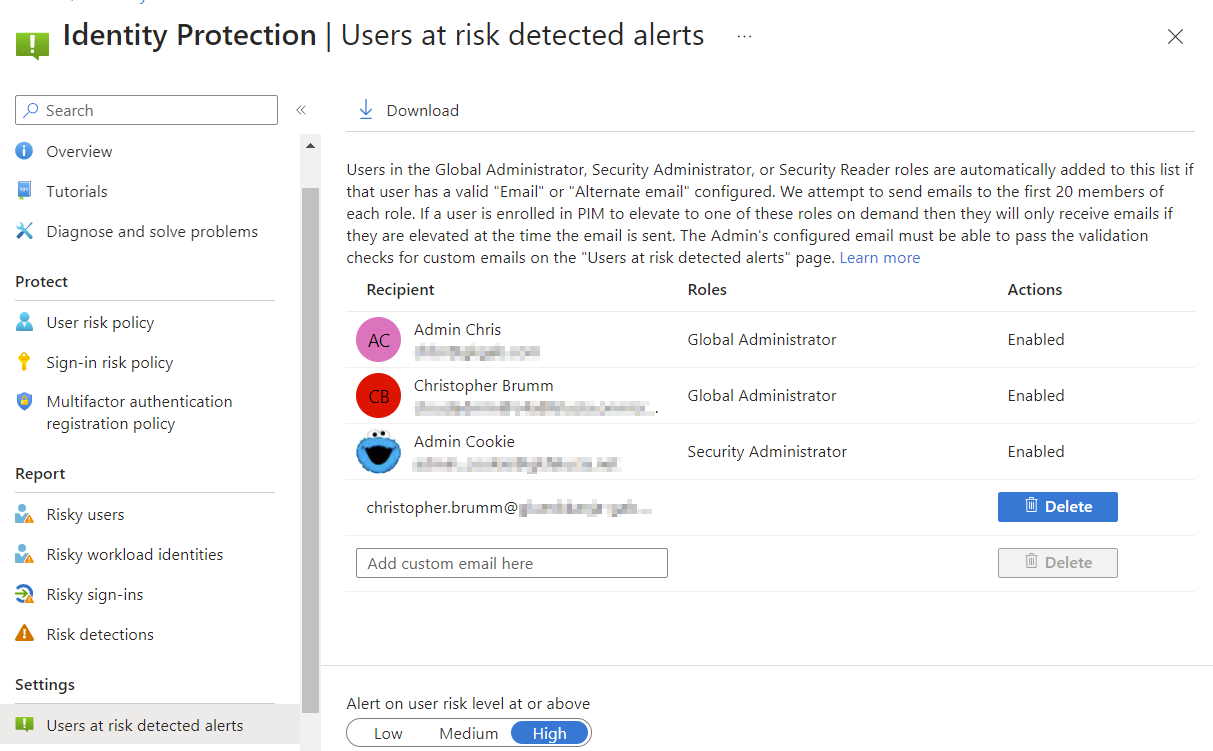Screen dimensions: 1213x751
Task: Open the Overview section
Action: tap(79, 151)
